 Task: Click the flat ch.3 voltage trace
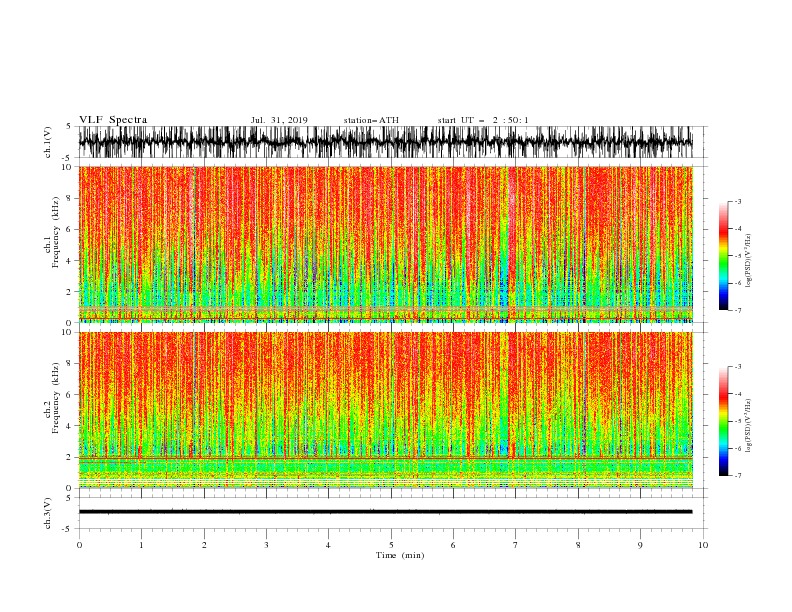point(385,512)
